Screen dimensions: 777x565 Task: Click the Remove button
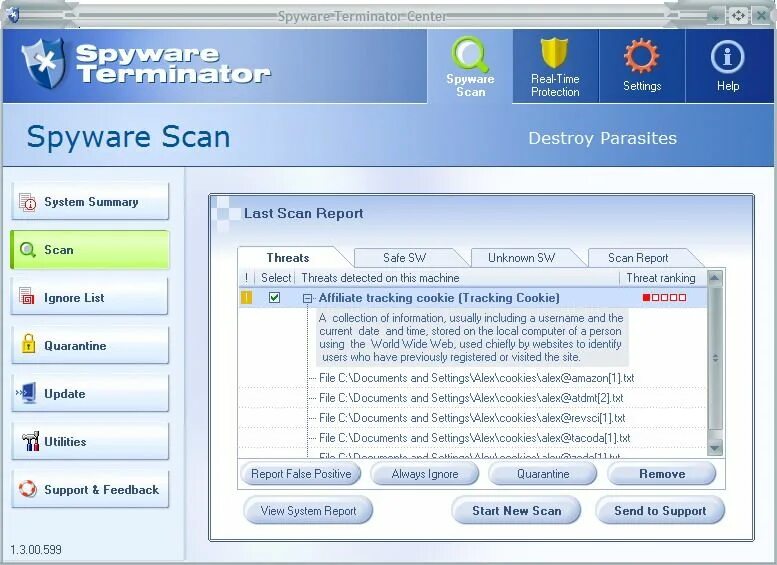tap(662, 474)
